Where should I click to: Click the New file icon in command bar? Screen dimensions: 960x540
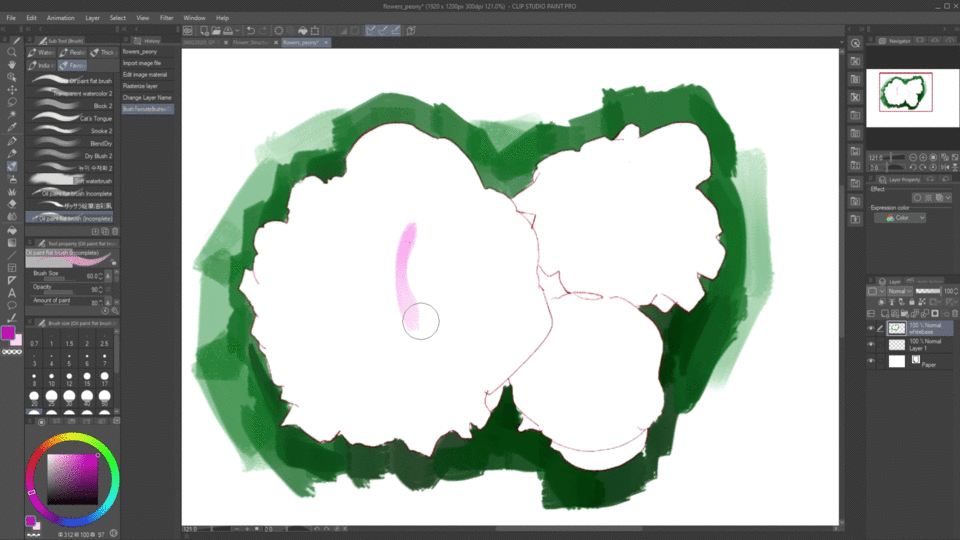click(204, 30)
